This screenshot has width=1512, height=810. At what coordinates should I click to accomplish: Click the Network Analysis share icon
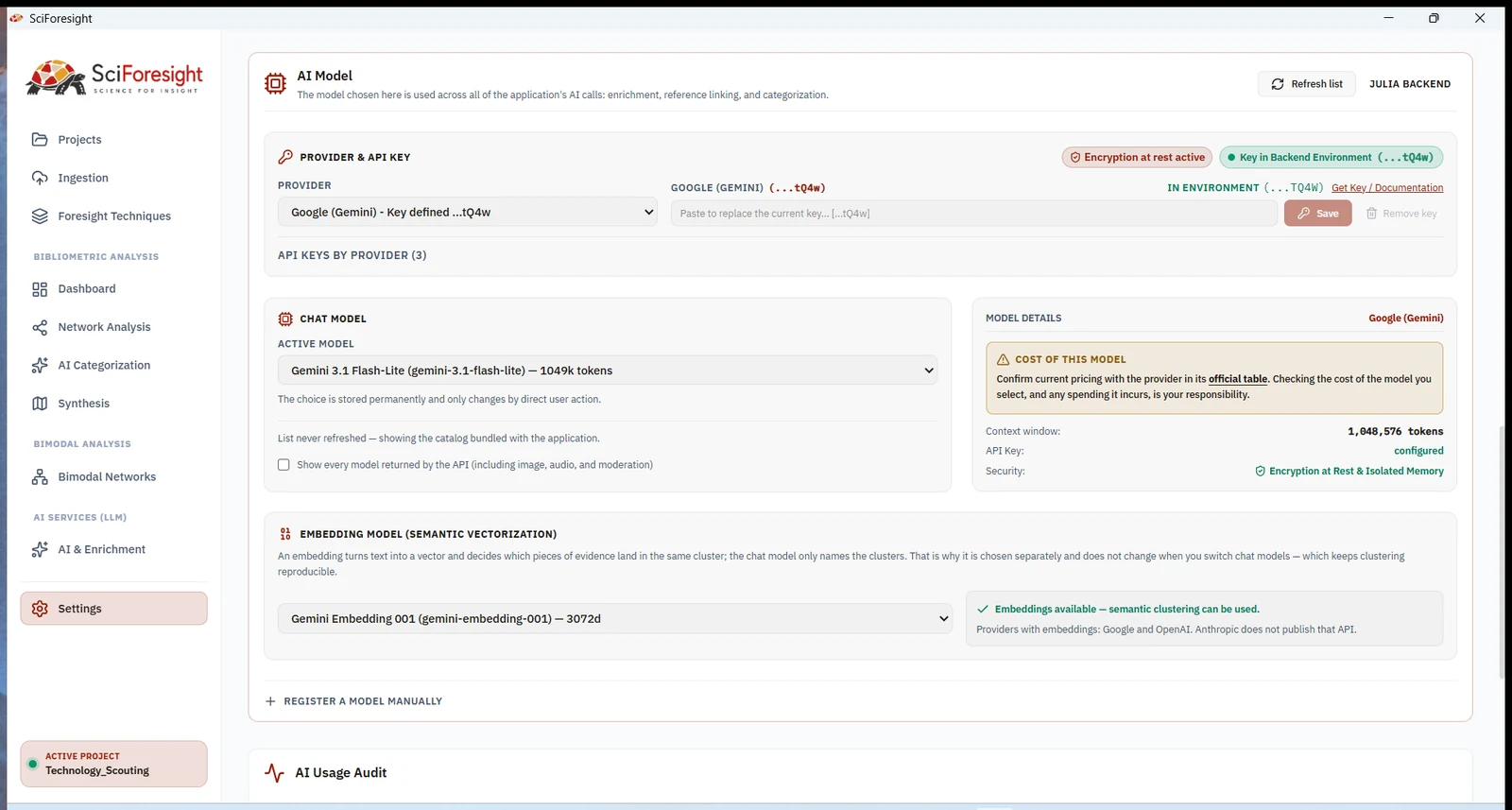tap(40, 327)
